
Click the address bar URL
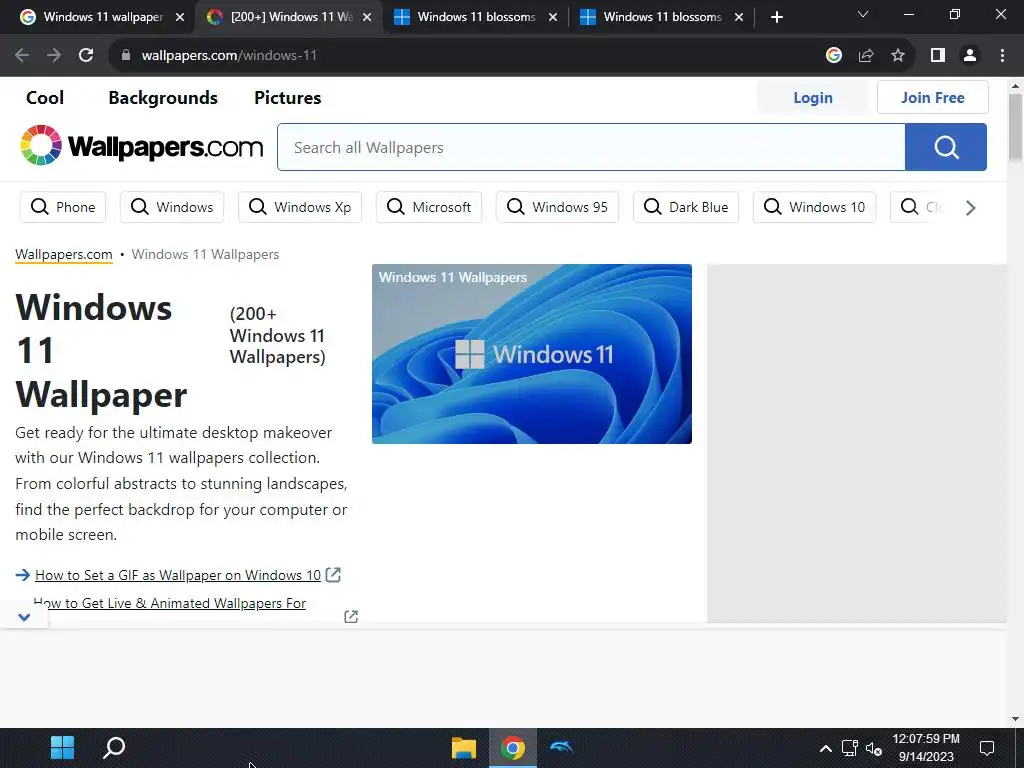(x=229, y=56)
